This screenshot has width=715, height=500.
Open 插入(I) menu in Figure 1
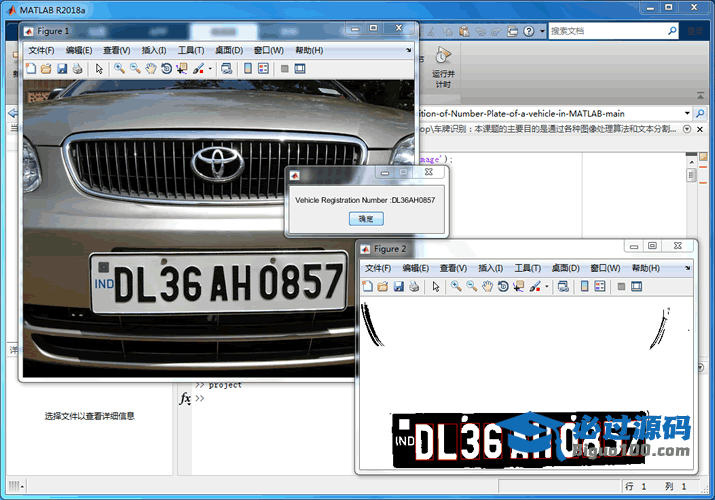(x=154, y=50)
